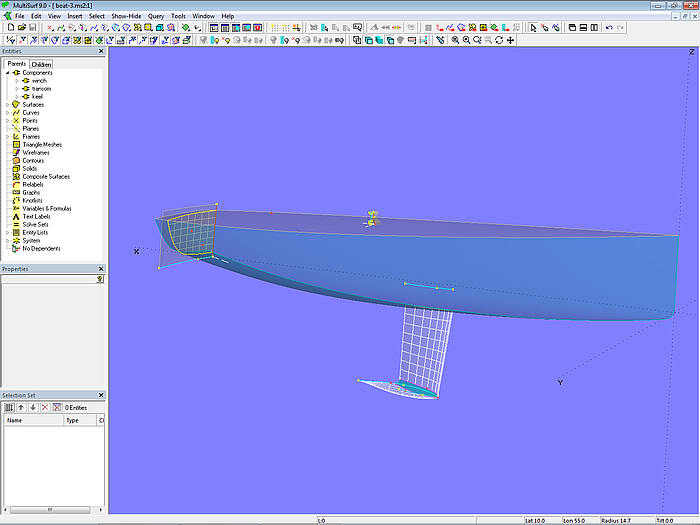
Task: Close the Entities panel
Action: tap(101, 51)
